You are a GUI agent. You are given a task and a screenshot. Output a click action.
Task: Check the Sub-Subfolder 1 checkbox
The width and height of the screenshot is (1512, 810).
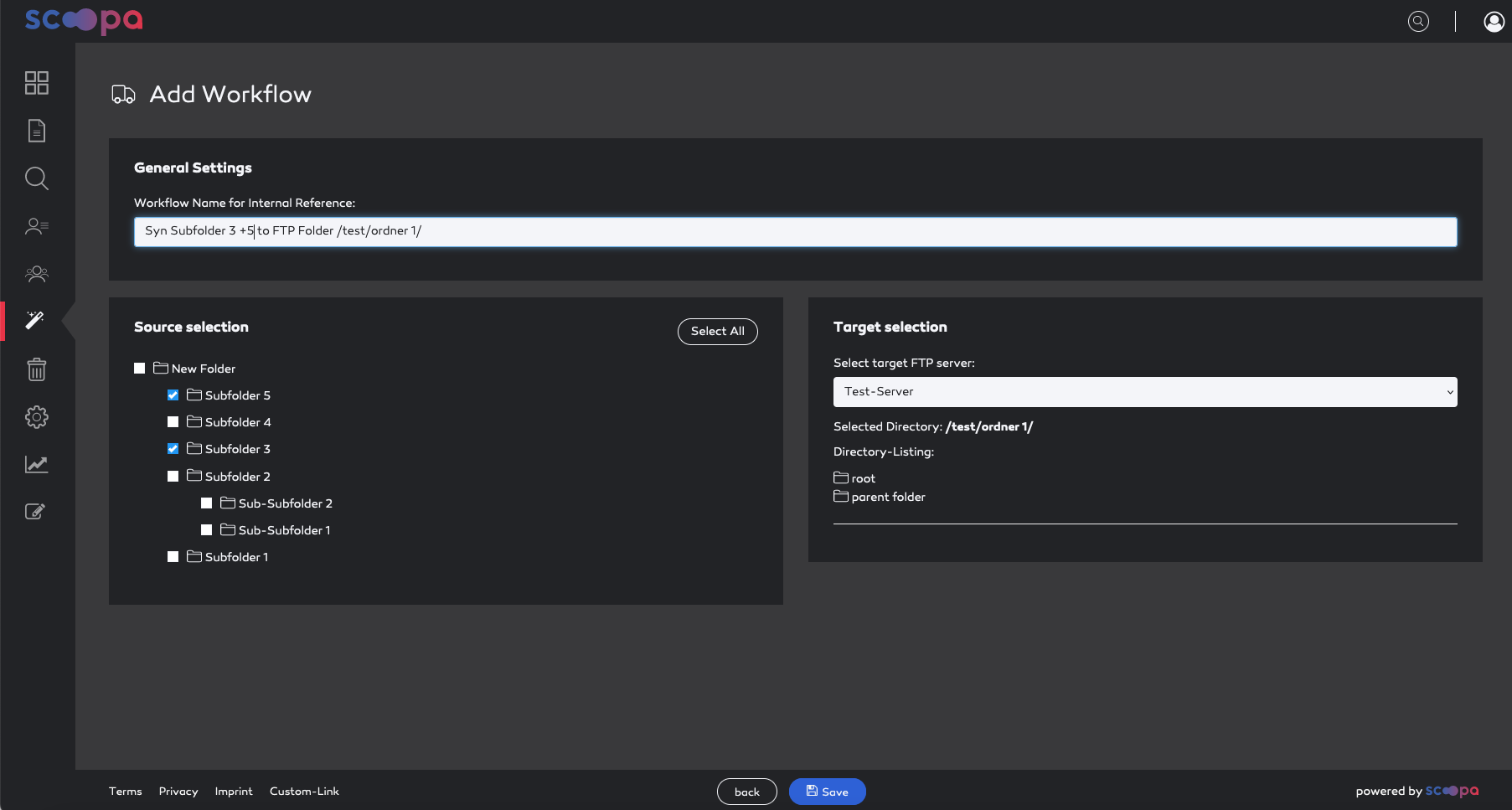207,530
